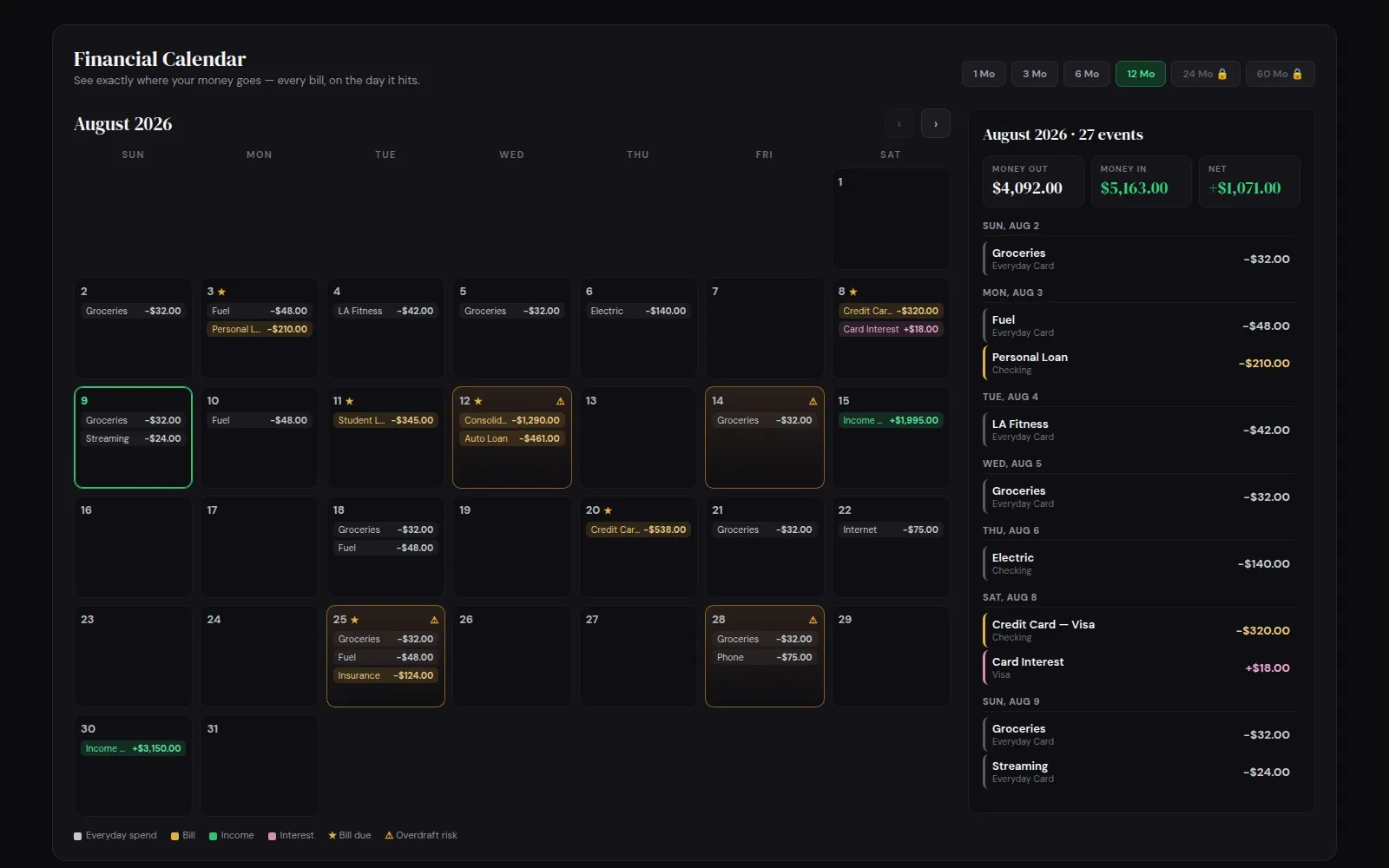Click the bill-due star on August 12
This screenshot has width=1389, height=868.
(x=478, y=401)
